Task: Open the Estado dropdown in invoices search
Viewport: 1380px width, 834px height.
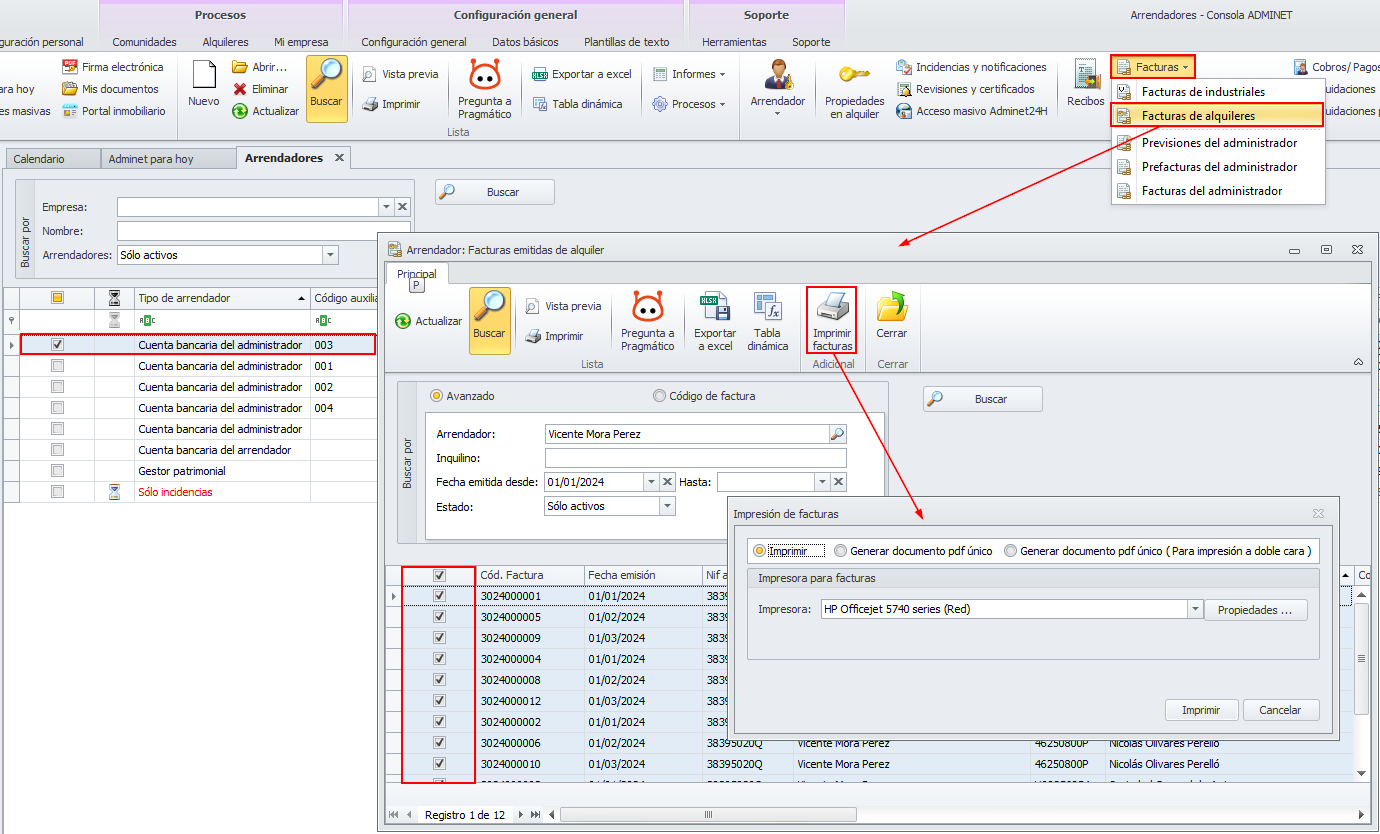Action: [667, 506]
